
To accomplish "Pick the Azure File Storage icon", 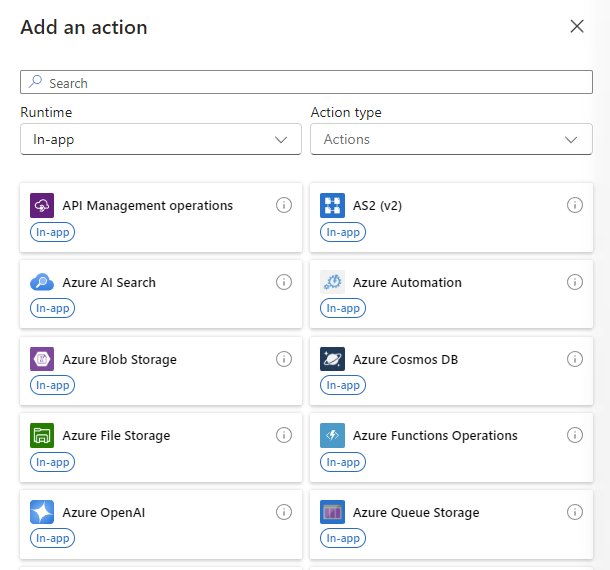I will pyautogui.click(x=42, y=436).
